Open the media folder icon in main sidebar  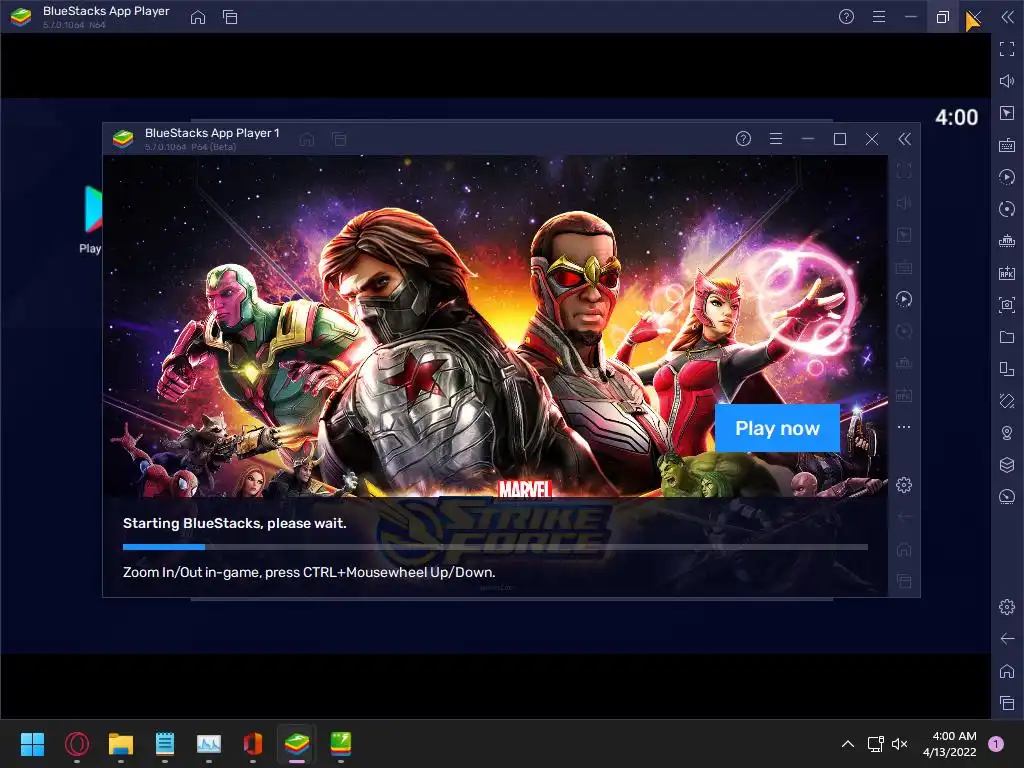1006,337
